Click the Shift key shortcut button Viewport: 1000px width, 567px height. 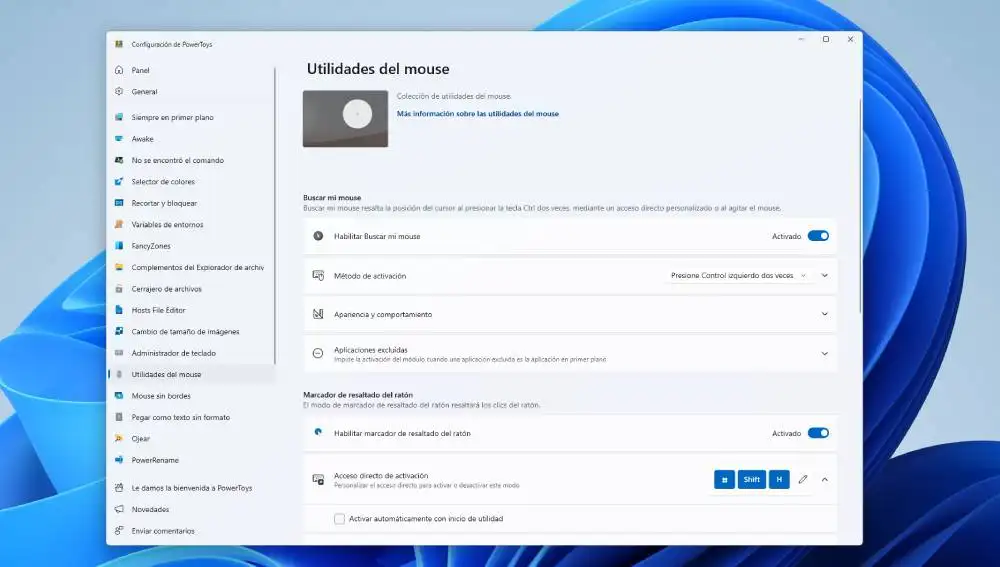point(751,480)
